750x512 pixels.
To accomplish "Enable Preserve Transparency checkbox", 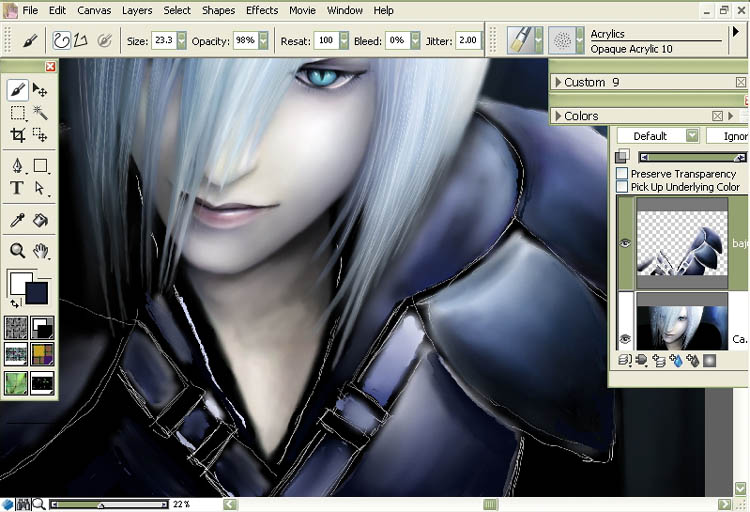I will point(622,173).
